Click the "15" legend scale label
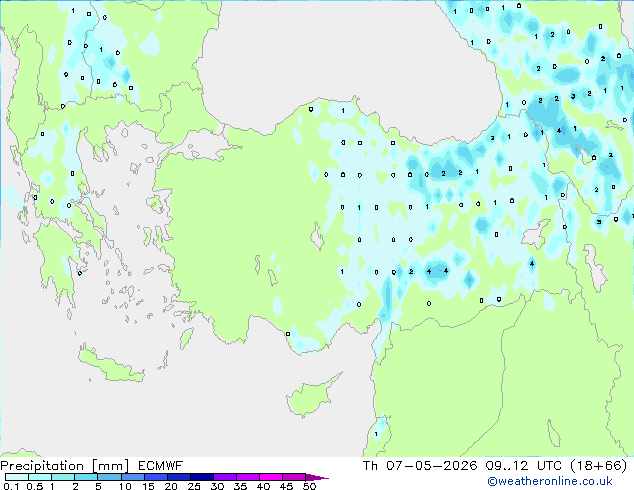This screenshot has width=634, height=490. (x=148, y=486)
